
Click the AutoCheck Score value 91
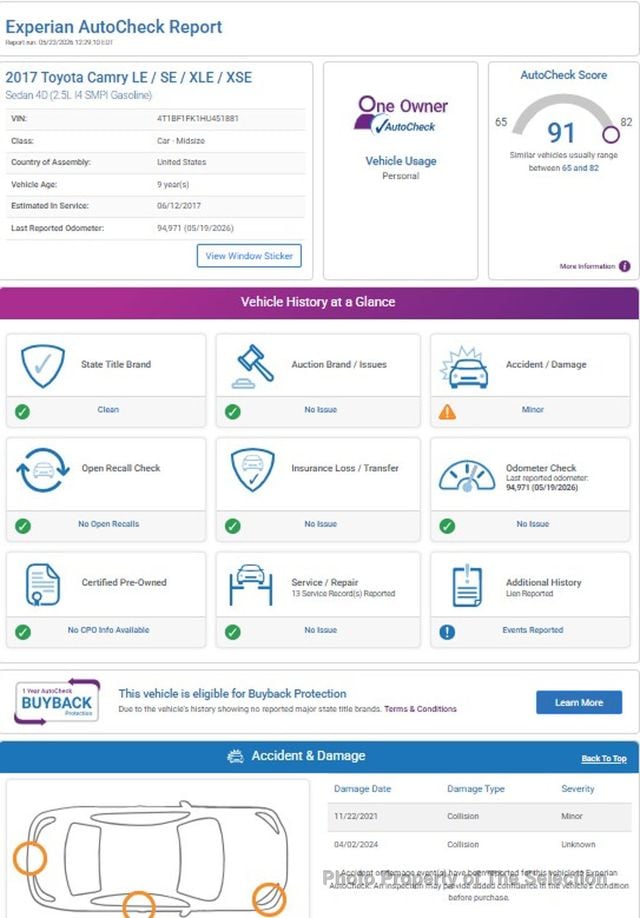[561, 133]
